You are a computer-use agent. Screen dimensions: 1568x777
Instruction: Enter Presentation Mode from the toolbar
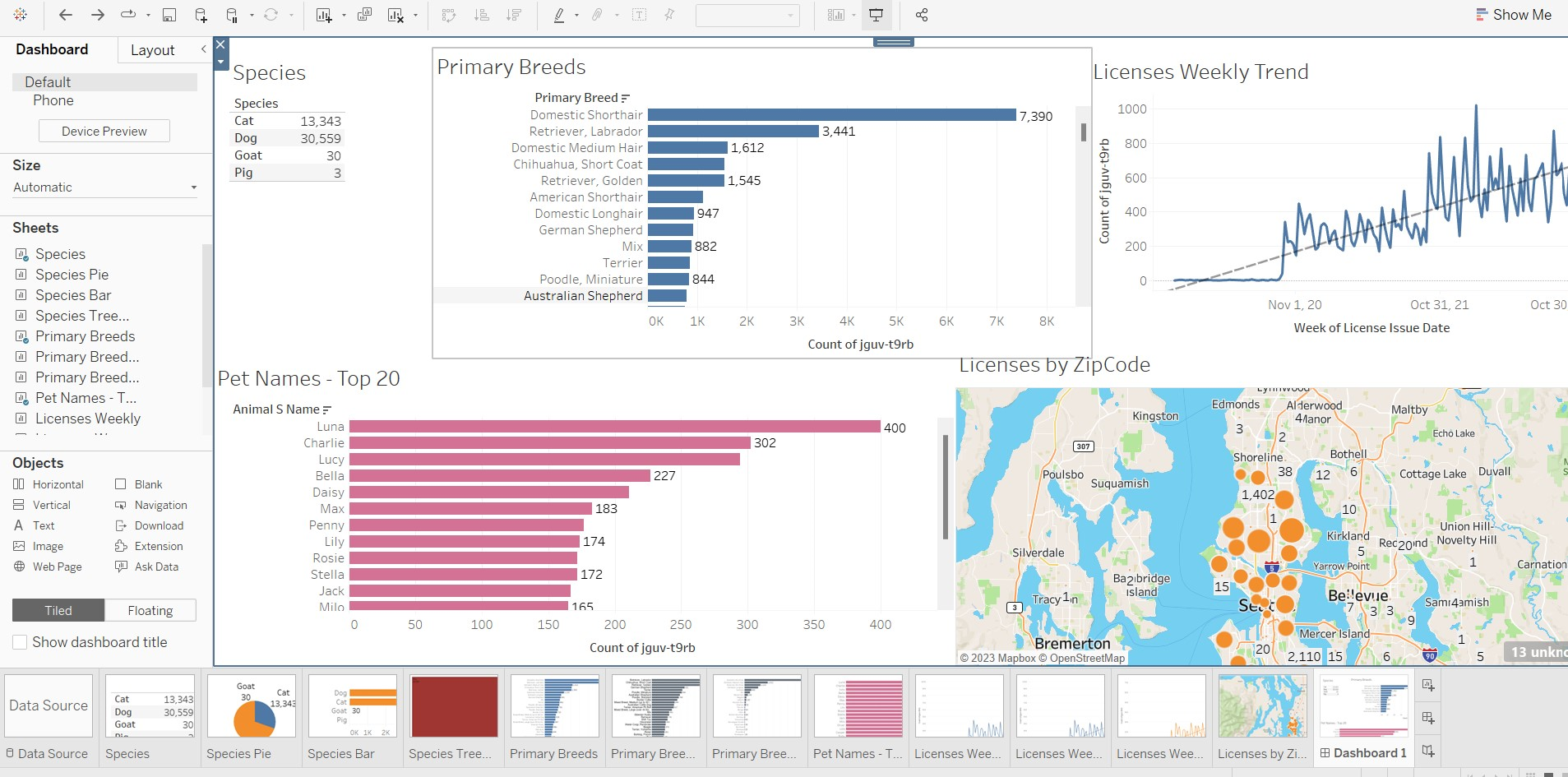[876, 15]
